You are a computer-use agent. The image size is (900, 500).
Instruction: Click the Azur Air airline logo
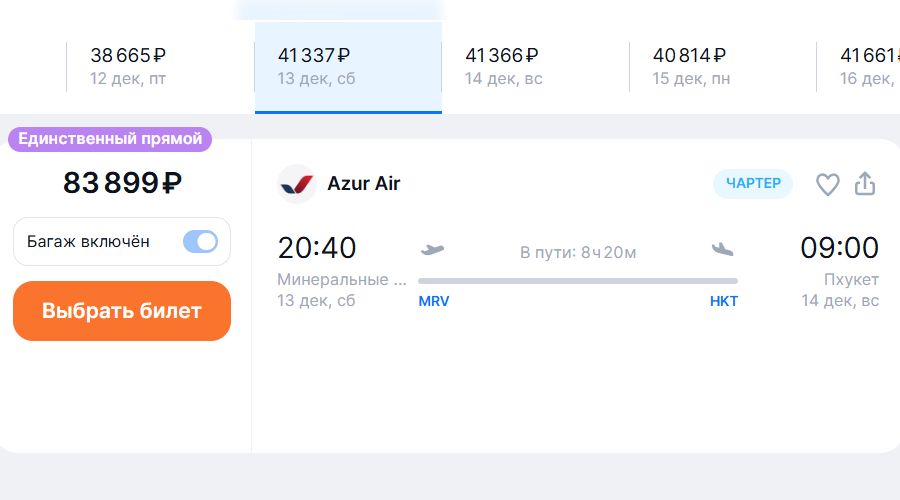297,184
